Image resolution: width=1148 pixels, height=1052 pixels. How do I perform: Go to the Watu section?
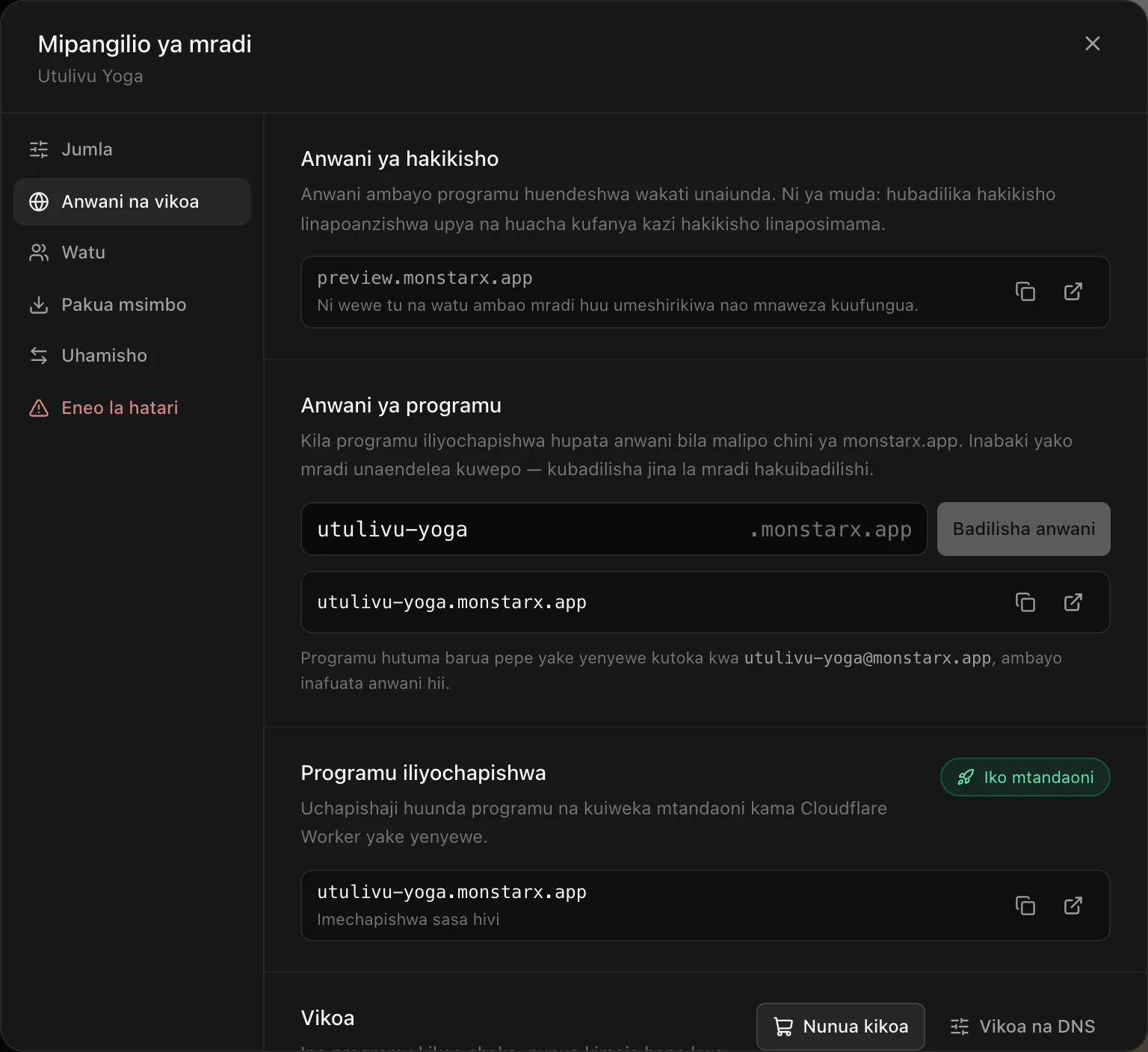(x=132, y=253)
